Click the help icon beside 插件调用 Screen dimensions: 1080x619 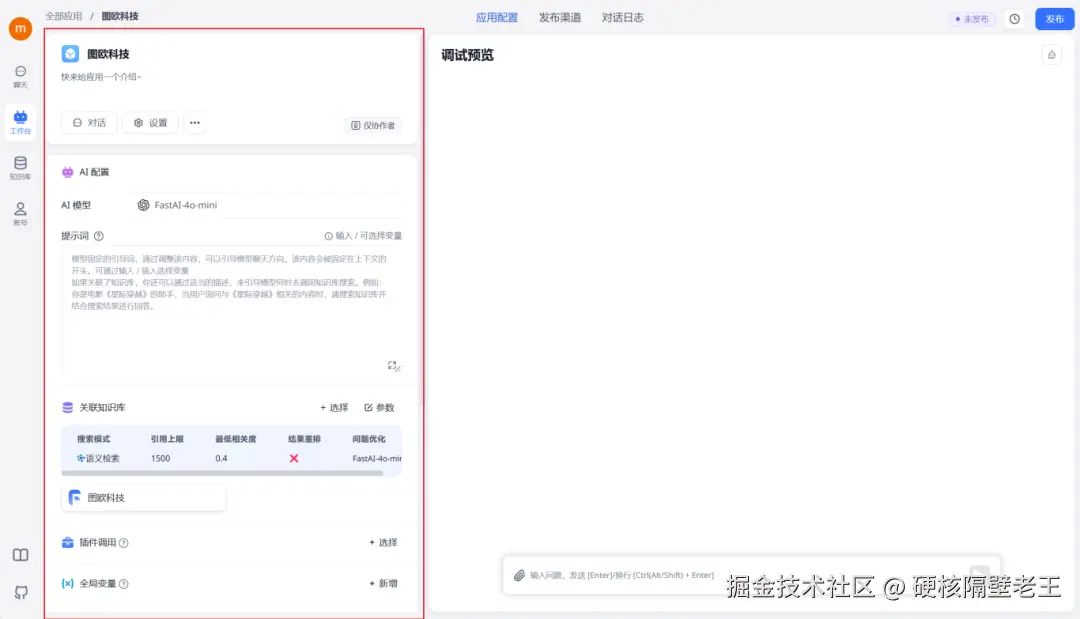pyautogui.click(x=124, y=543)
